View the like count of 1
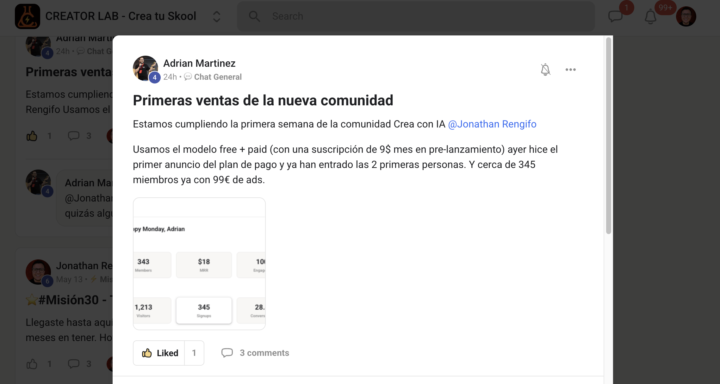 coord(194,353)
